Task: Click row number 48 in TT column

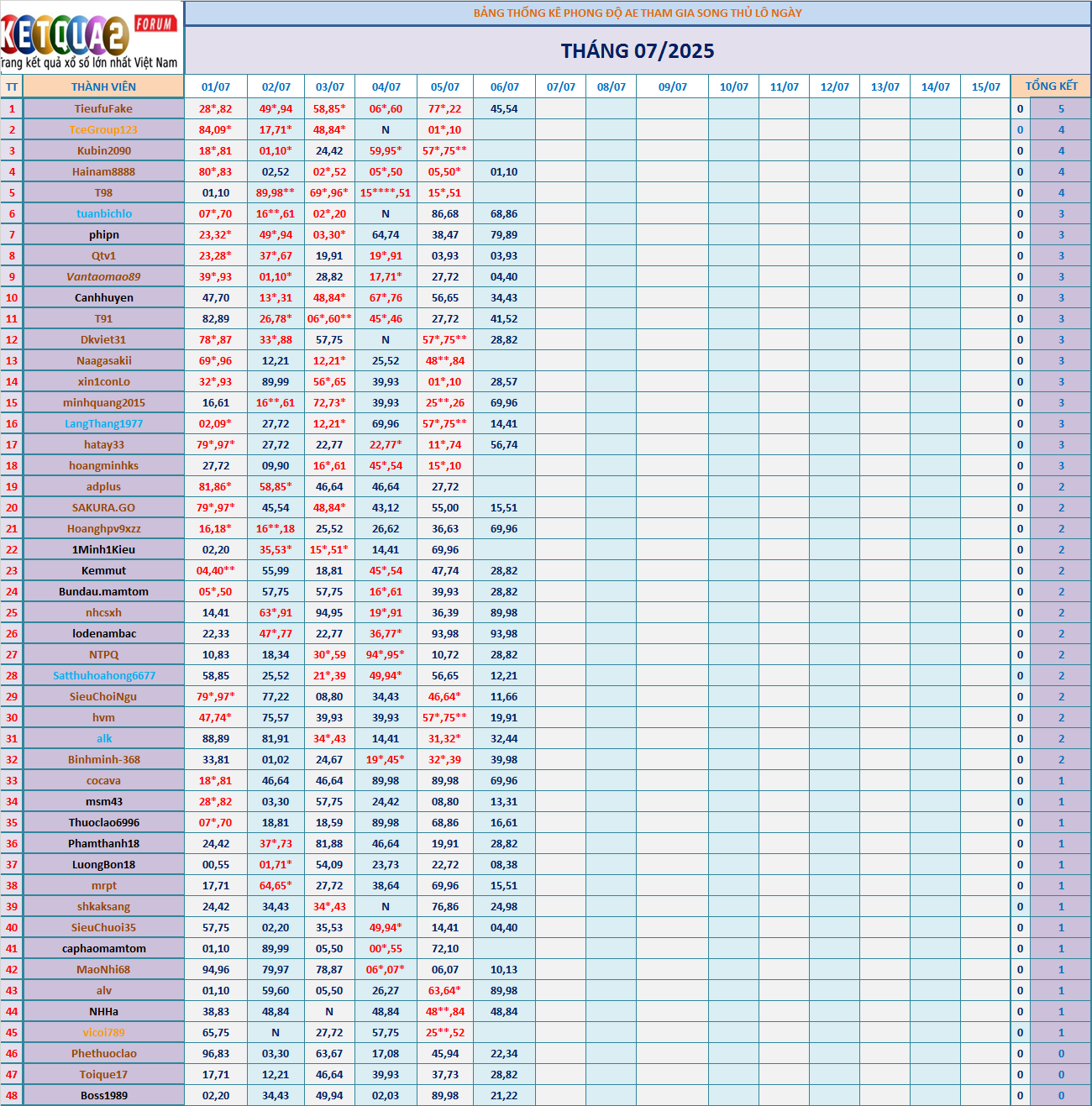Action: click(x=12, y=1095)
